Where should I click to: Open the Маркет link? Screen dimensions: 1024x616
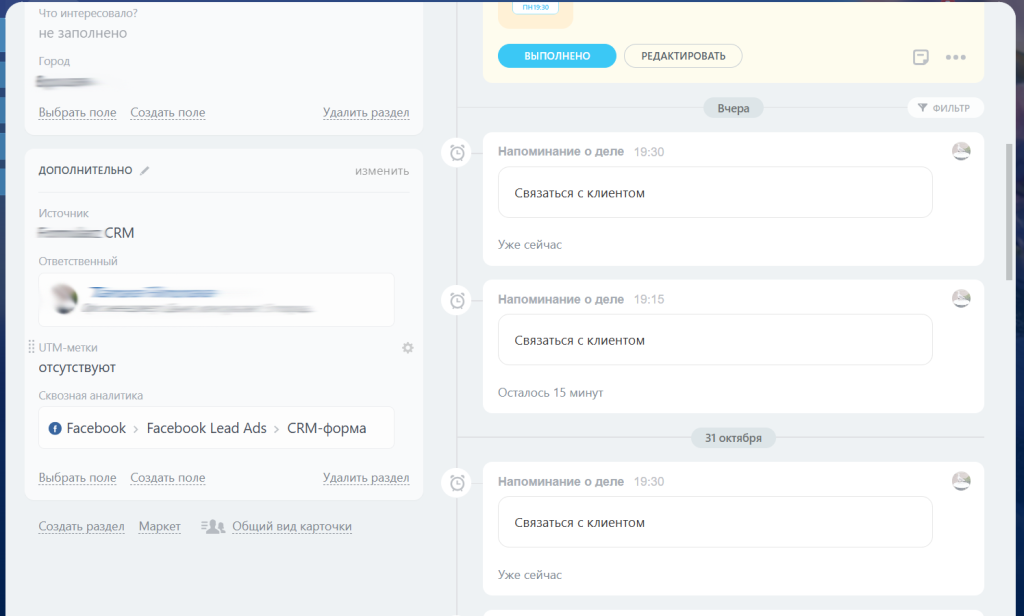pyautogui.click(x=159, y=526)
